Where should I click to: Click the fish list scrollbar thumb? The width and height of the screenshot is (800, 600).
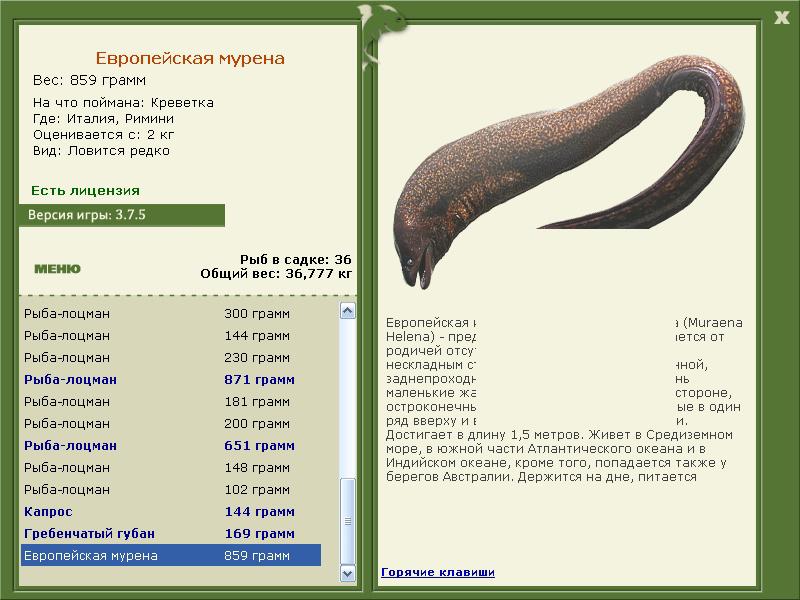click(347, 521)
